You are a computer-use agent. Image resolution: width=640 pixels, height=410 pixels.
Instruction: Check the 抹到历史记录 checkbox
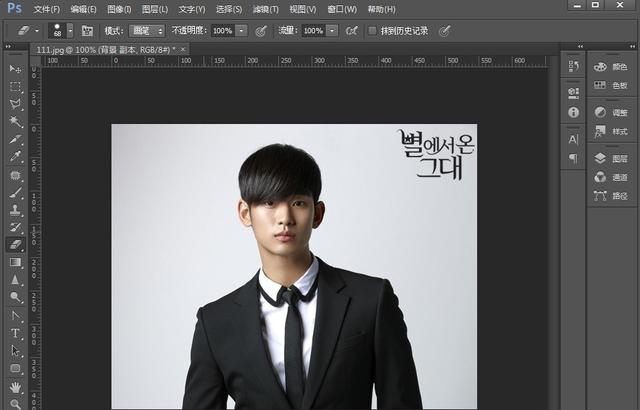pos(372,31)
